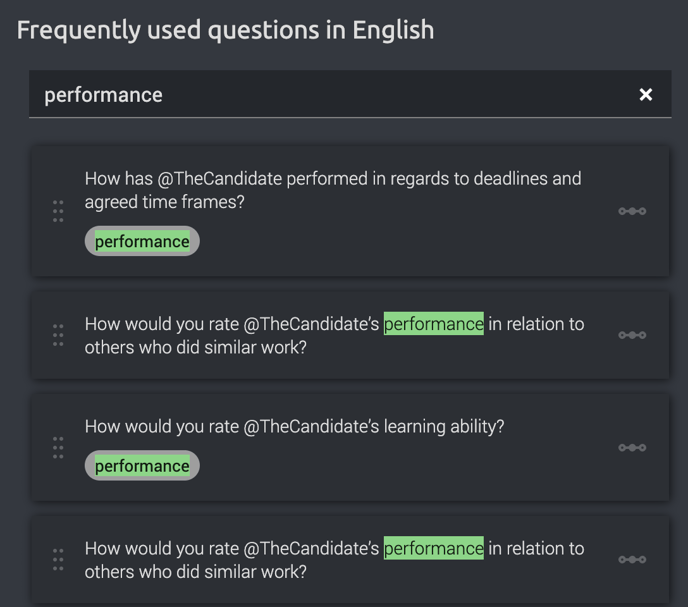
Task: Click the drag handle beside the learning ability question
Action: [x=58, y=448]
